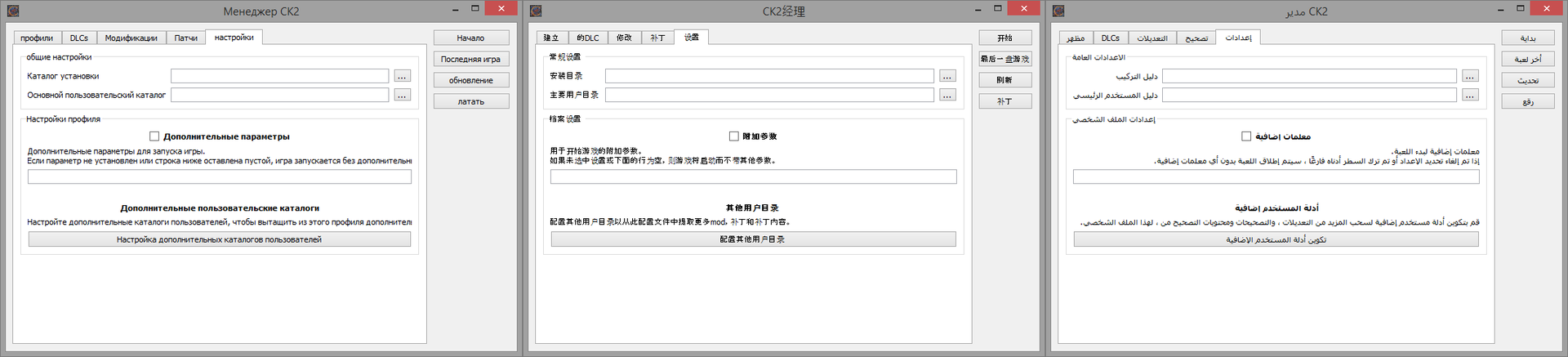Focus the Основной пользовательский каталог text field
Viewport: 1568px width, 357px height.
(280, 95)
